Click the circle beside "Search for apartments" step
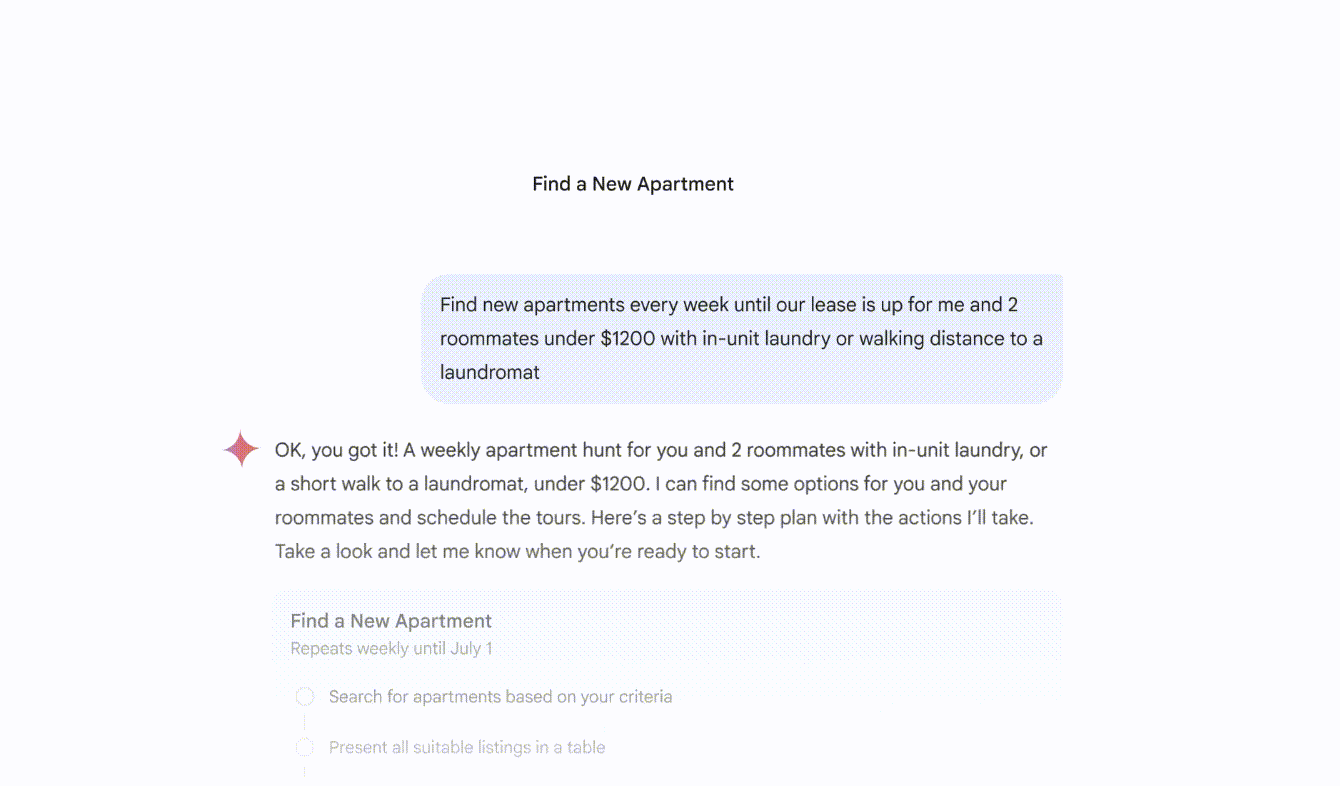1340x786 pixels. [305, 696]
